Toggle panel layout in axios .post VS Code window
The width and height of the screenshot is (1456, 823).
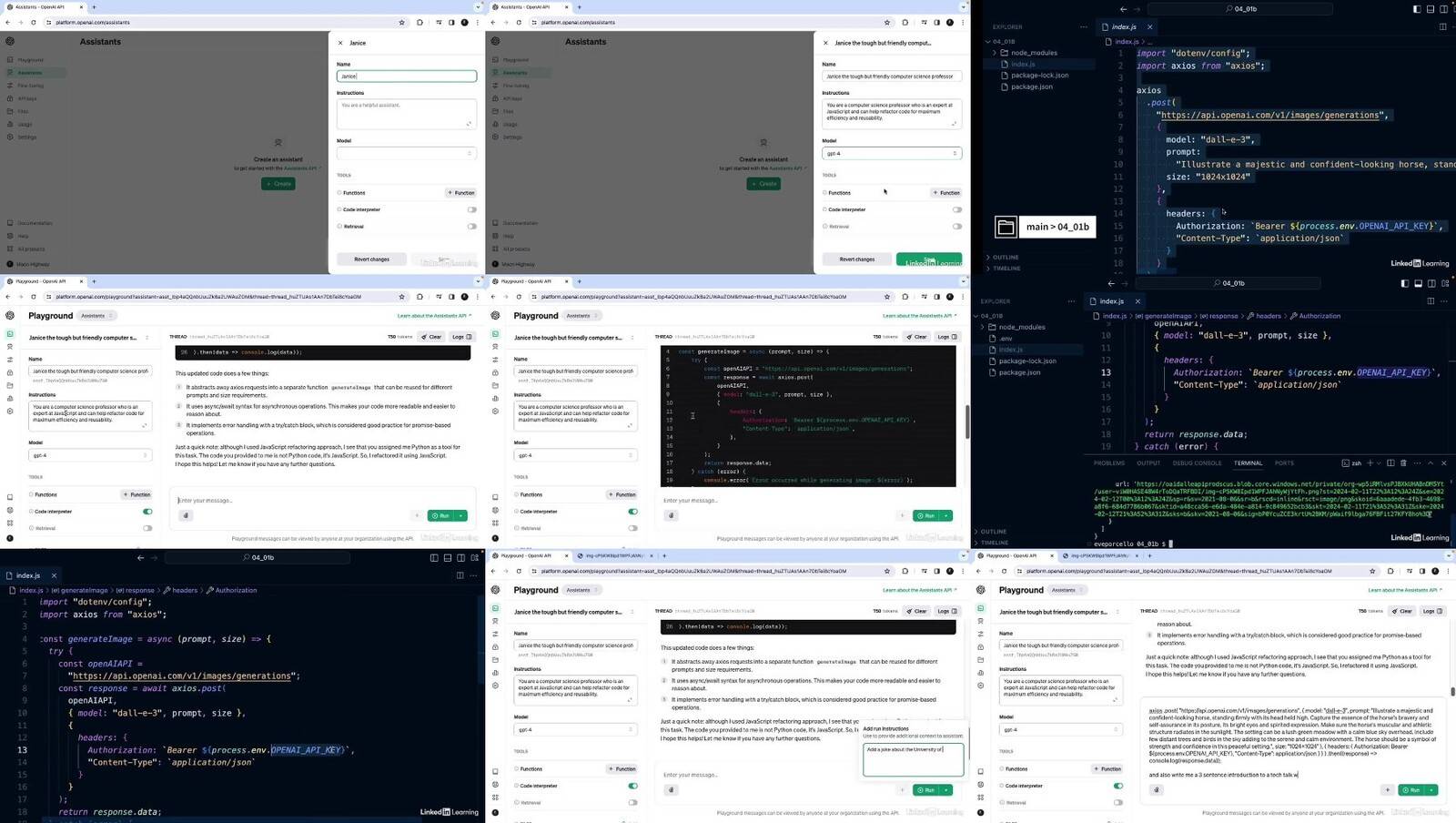[x=1431, y=9]
